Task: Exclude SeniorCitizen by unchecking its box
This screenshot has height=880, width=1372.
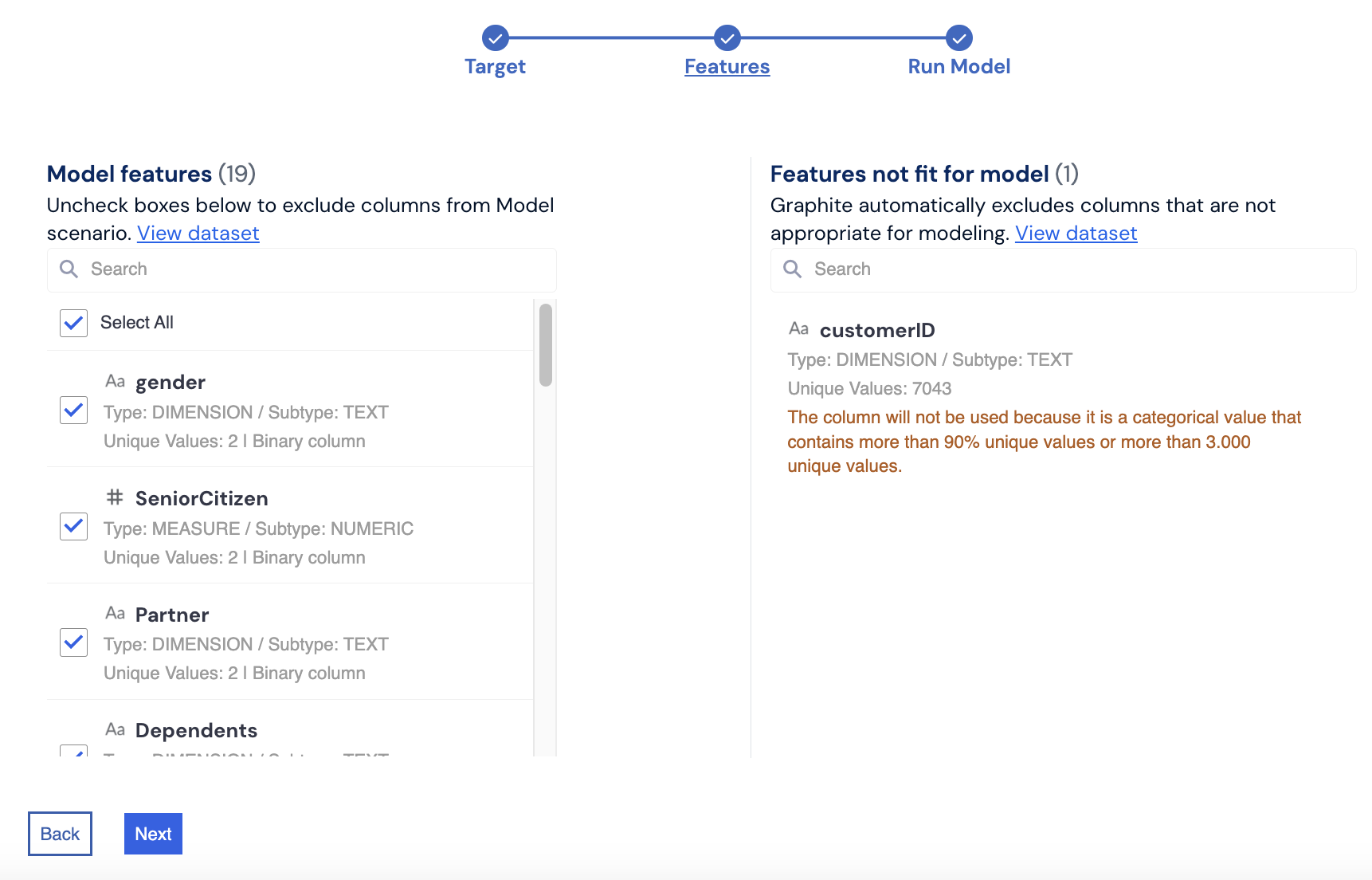Action: click(x=74, y=526)
